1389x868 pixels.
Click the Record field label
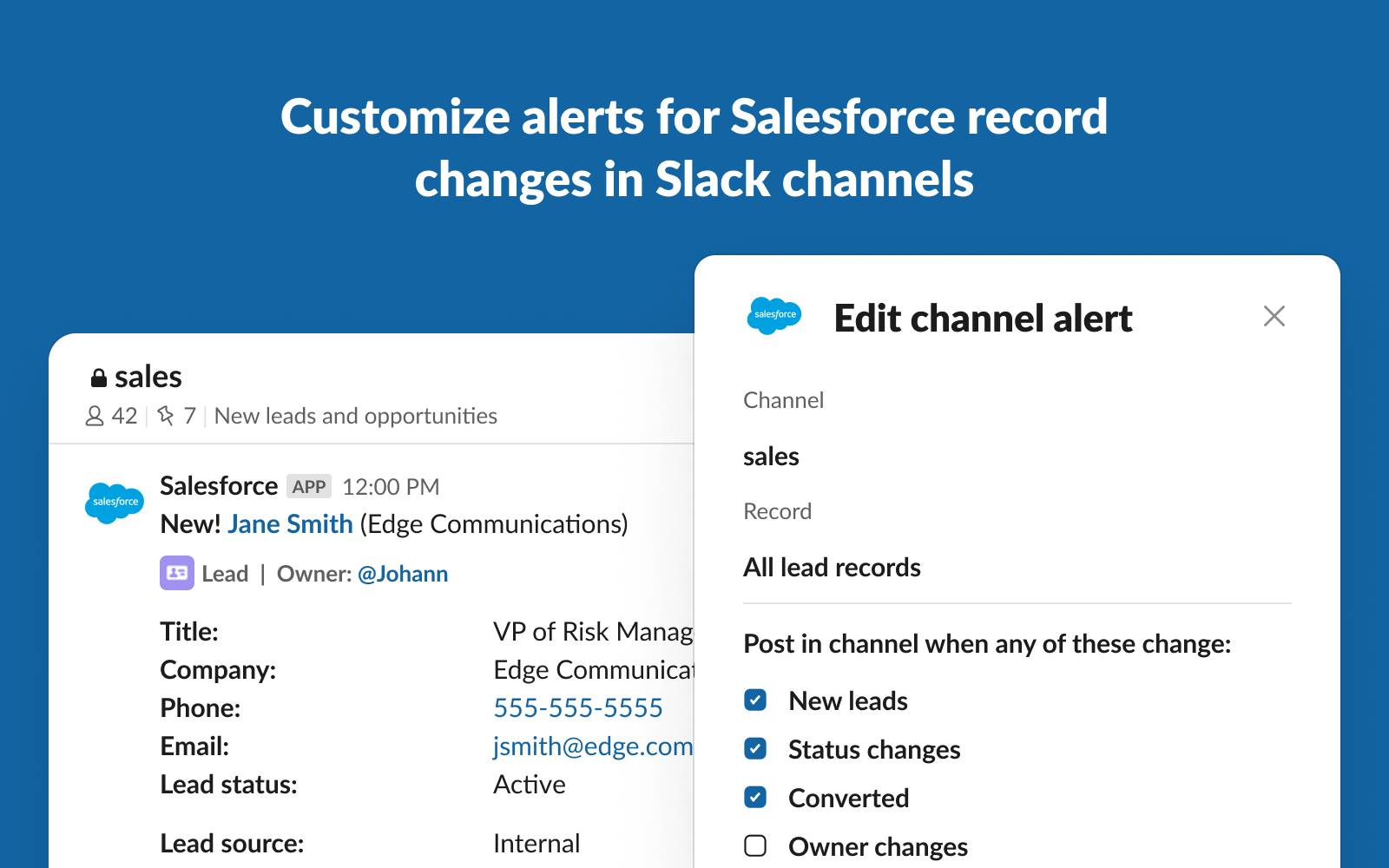pos(777,511)
